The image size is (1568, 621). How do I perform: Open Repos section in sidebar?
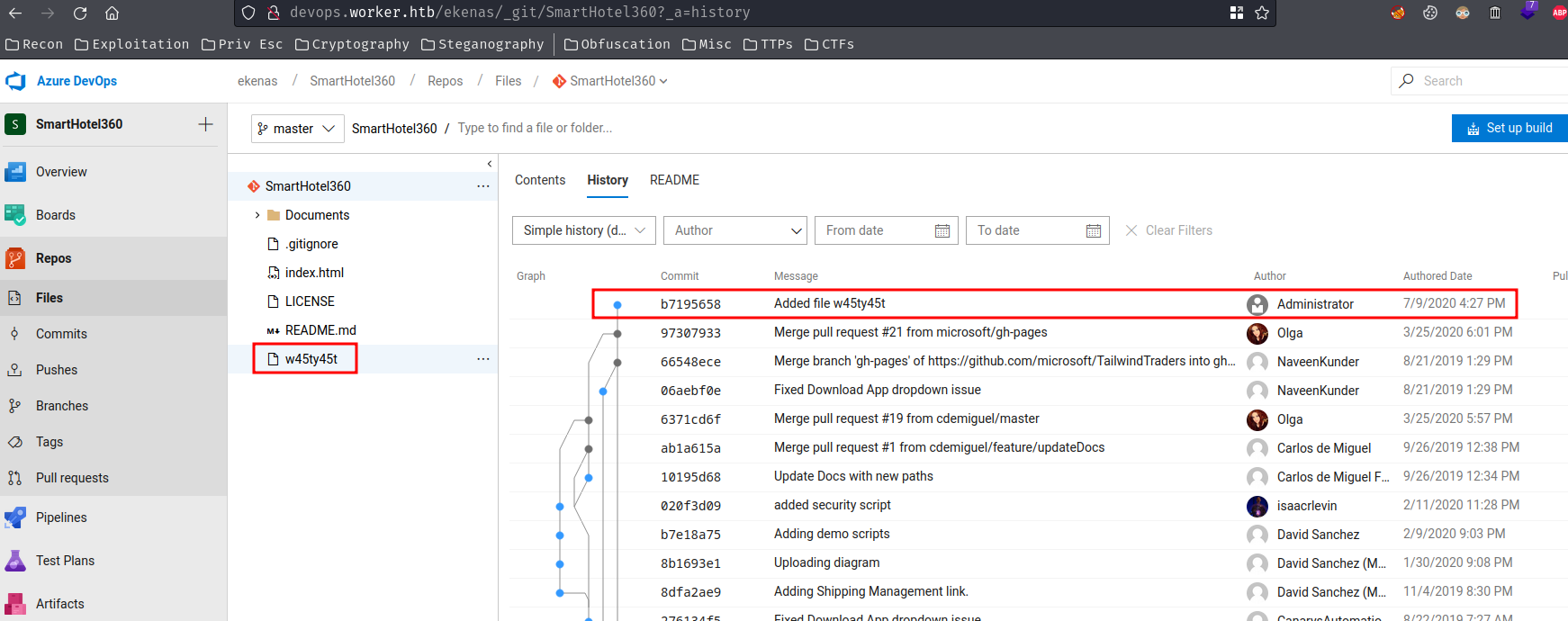[x=54, y=258]
